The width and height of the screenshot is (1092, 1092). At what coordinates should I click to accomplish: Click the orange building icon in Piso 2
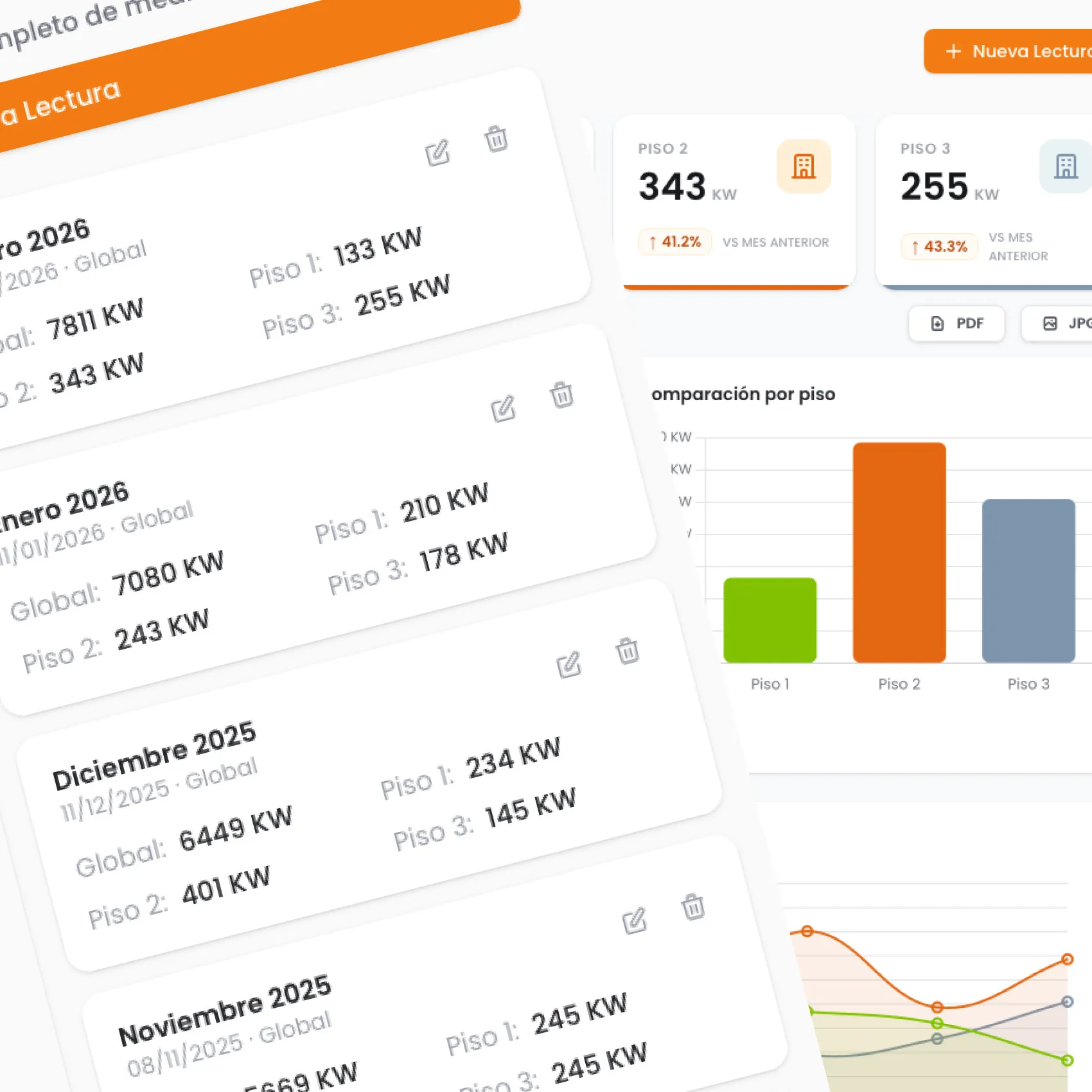click(x=804, y=166)
